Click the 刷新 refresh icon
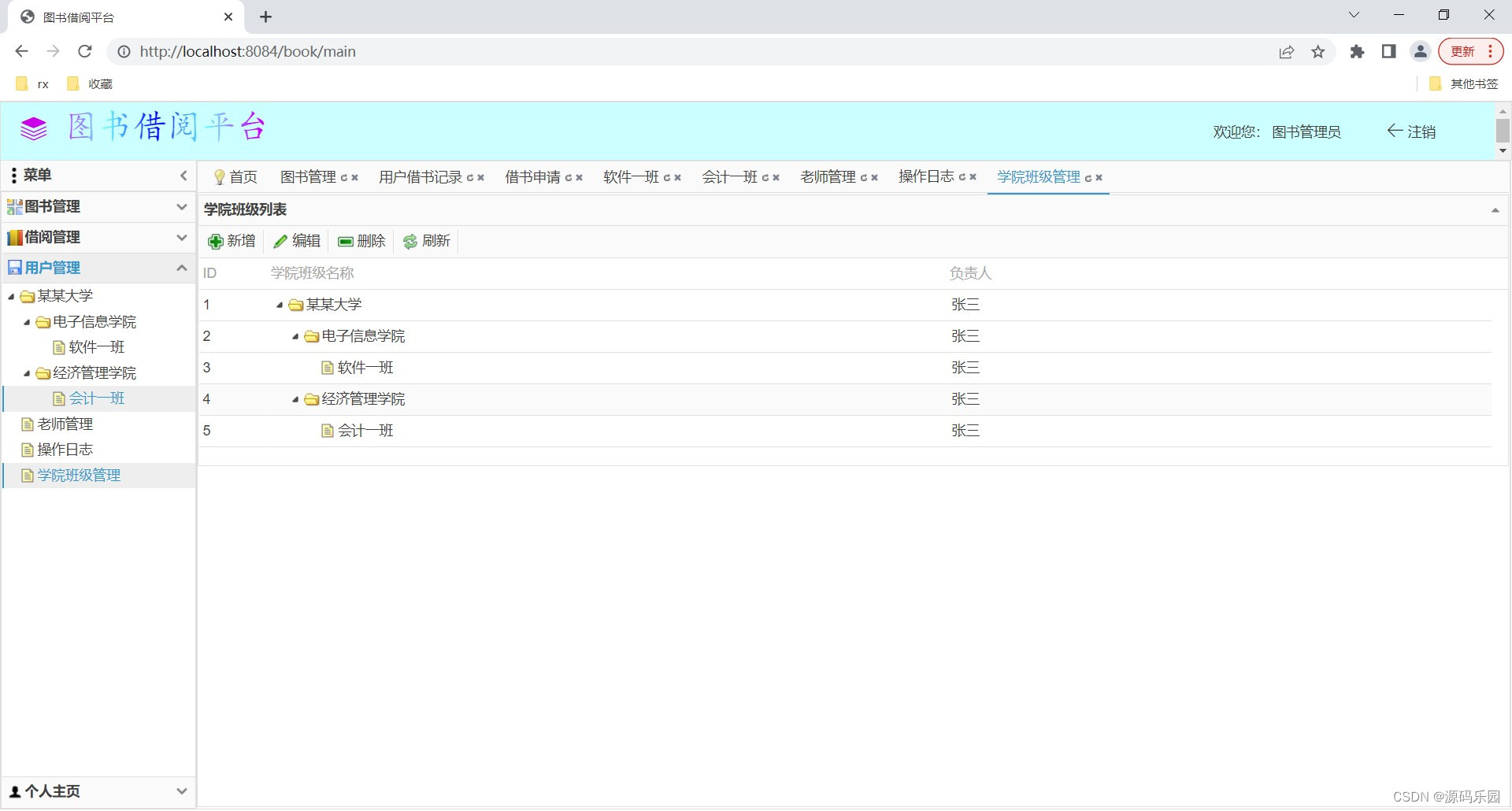1512x811 pixels. (410, 241)
